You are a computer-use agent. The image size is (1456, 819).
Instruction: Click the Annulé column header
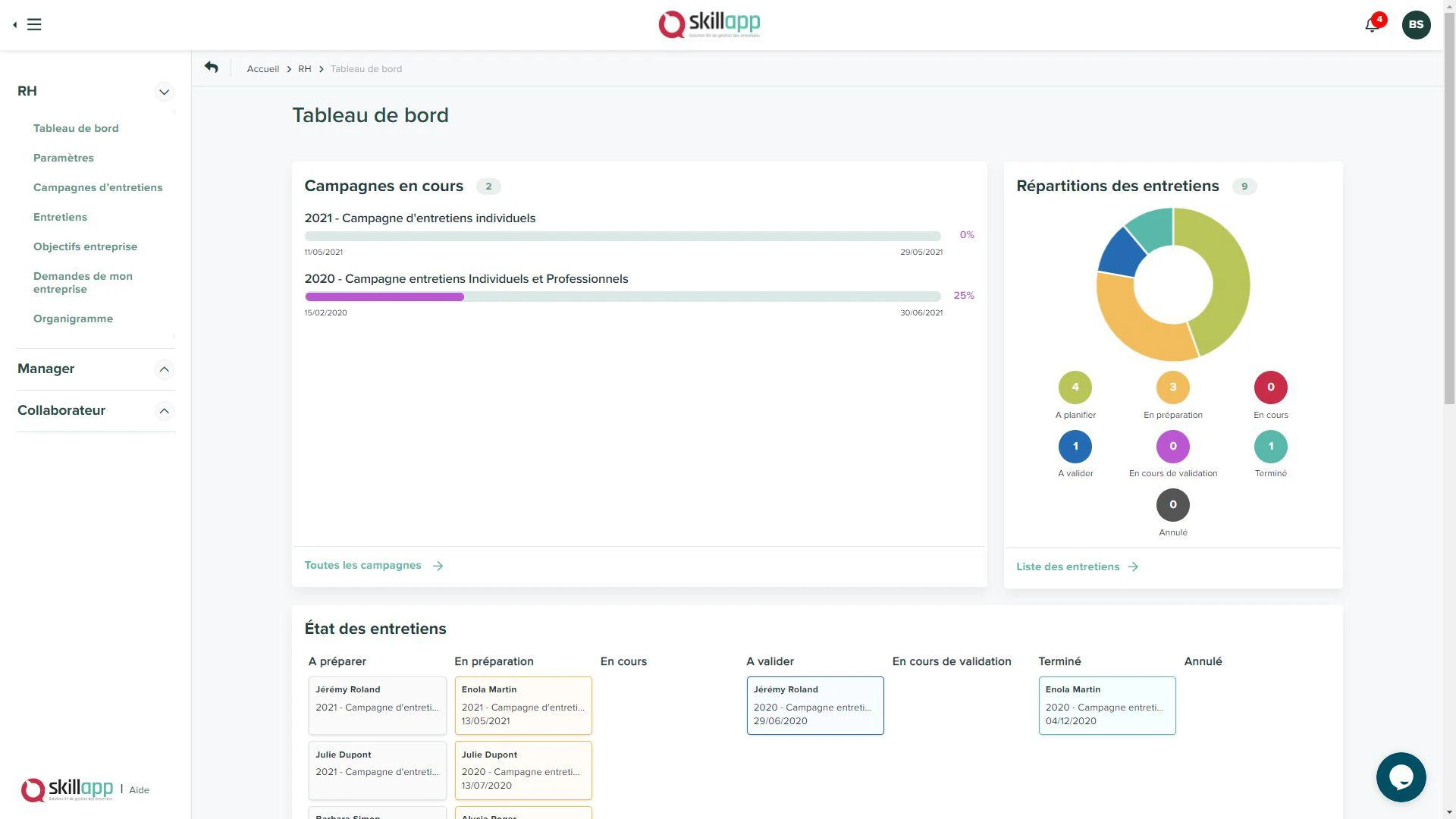click(1203, 662)
